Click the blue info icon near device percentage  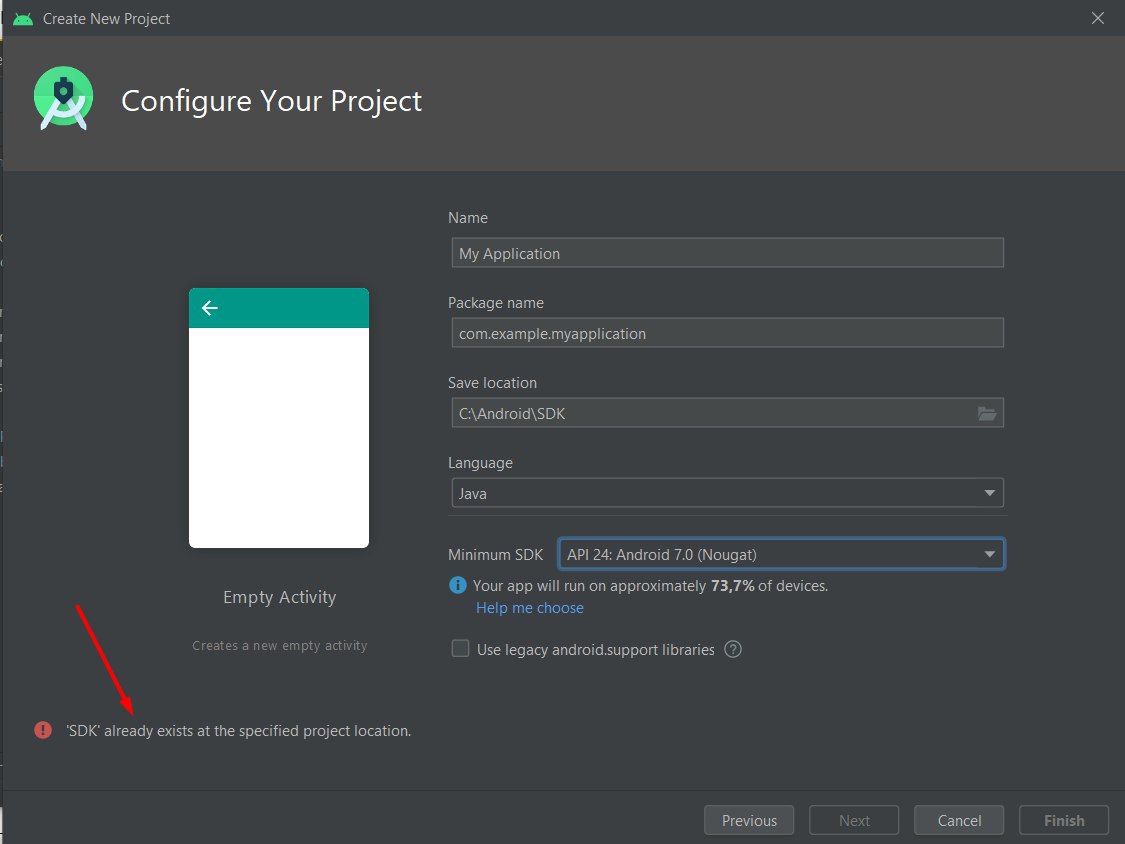click(x=458, y=586)
